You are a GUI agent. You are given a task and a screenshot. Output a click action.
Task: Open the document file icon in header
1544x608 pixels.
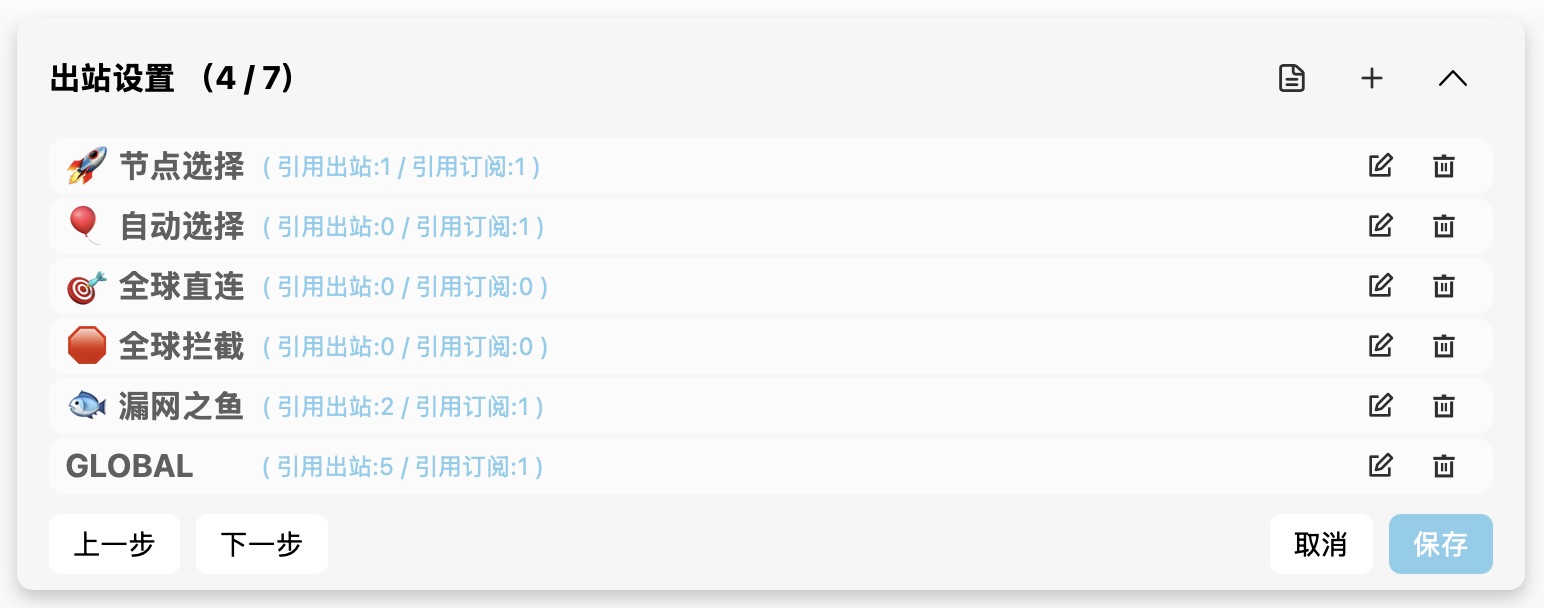pos(1292,78)
